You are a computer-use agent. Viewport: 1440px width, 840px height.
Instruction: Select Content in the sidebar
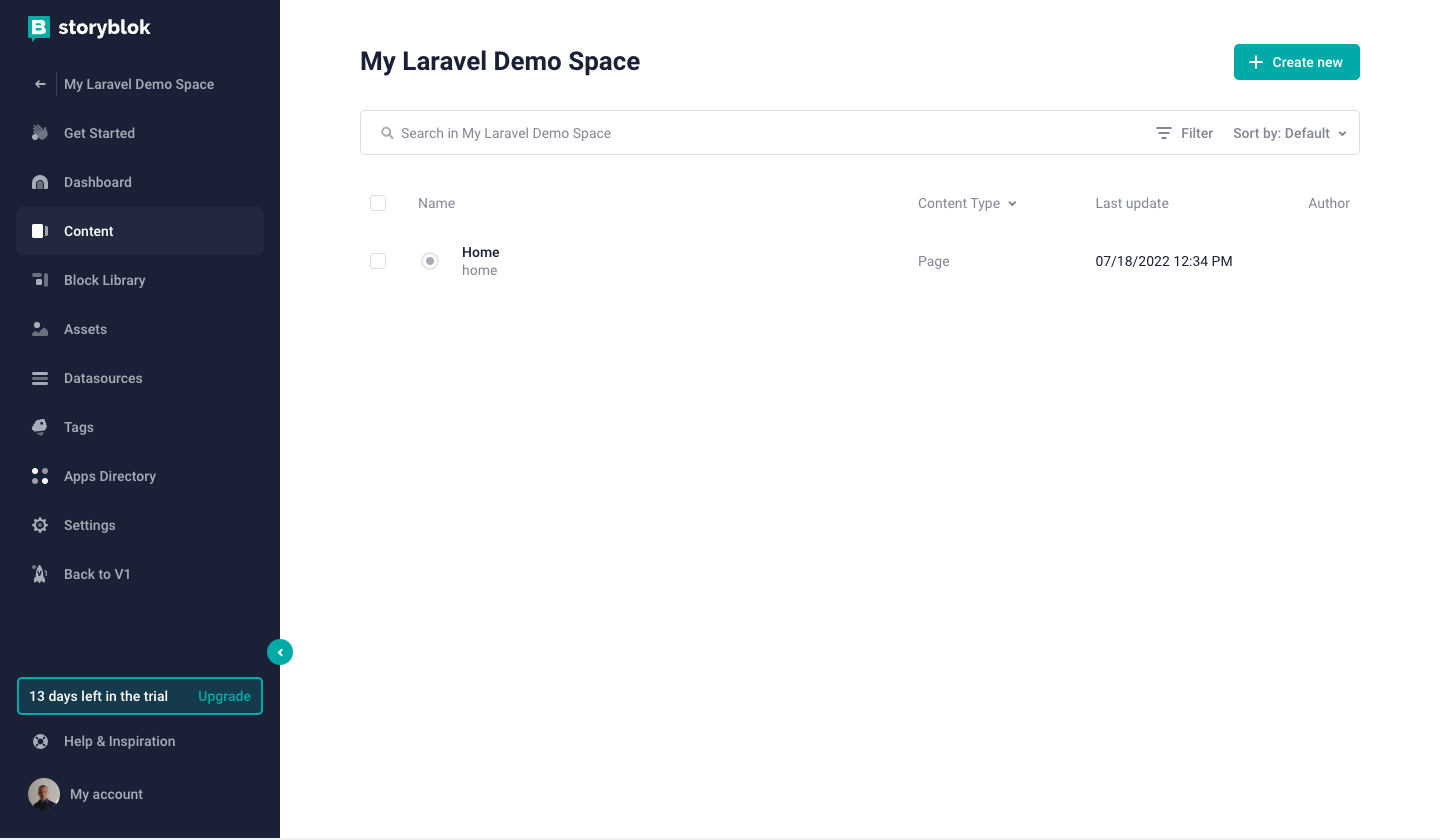pos(140,231)
